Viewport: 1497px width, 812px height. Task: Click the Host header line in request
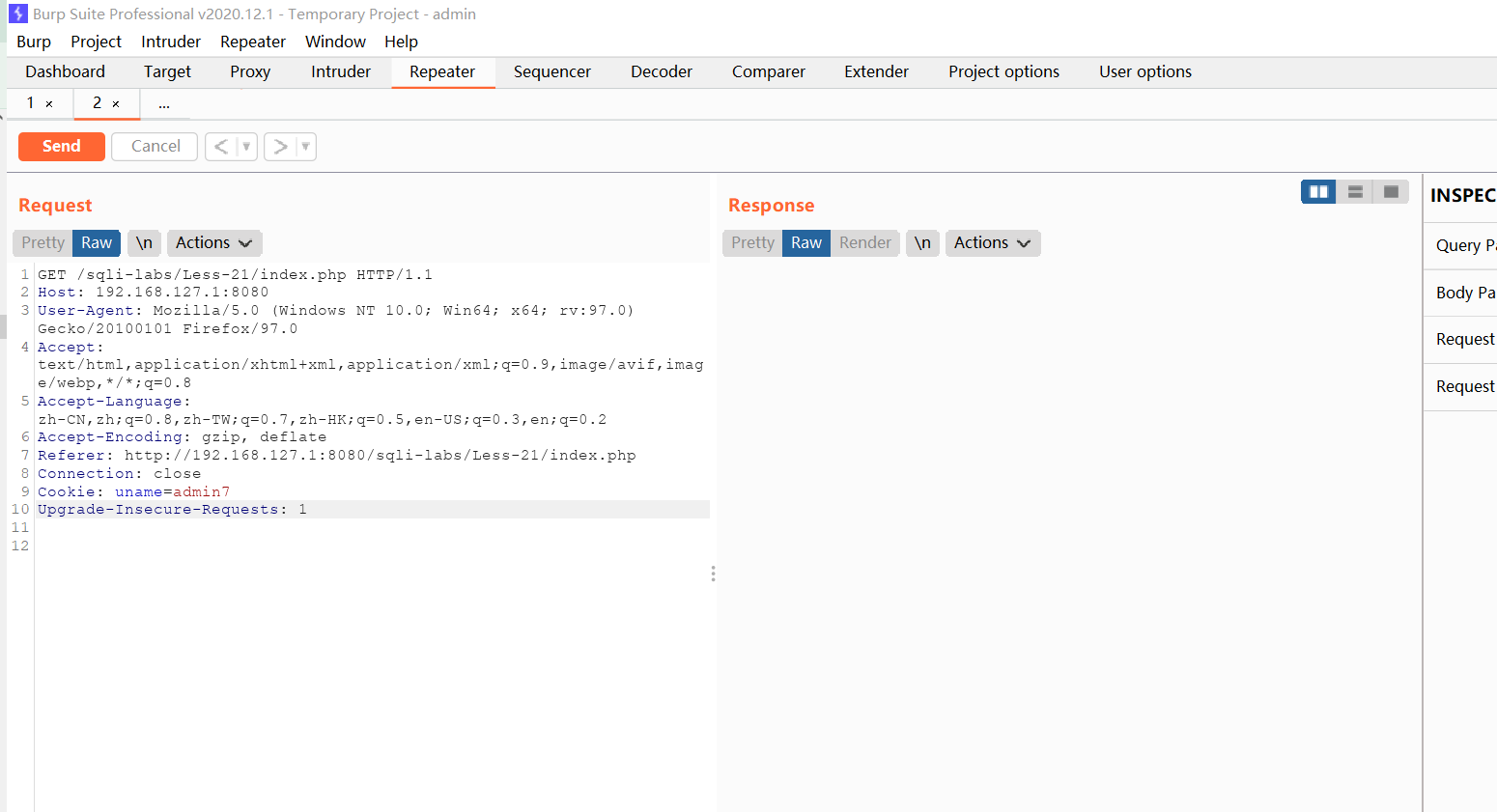(x=154, y=293)
